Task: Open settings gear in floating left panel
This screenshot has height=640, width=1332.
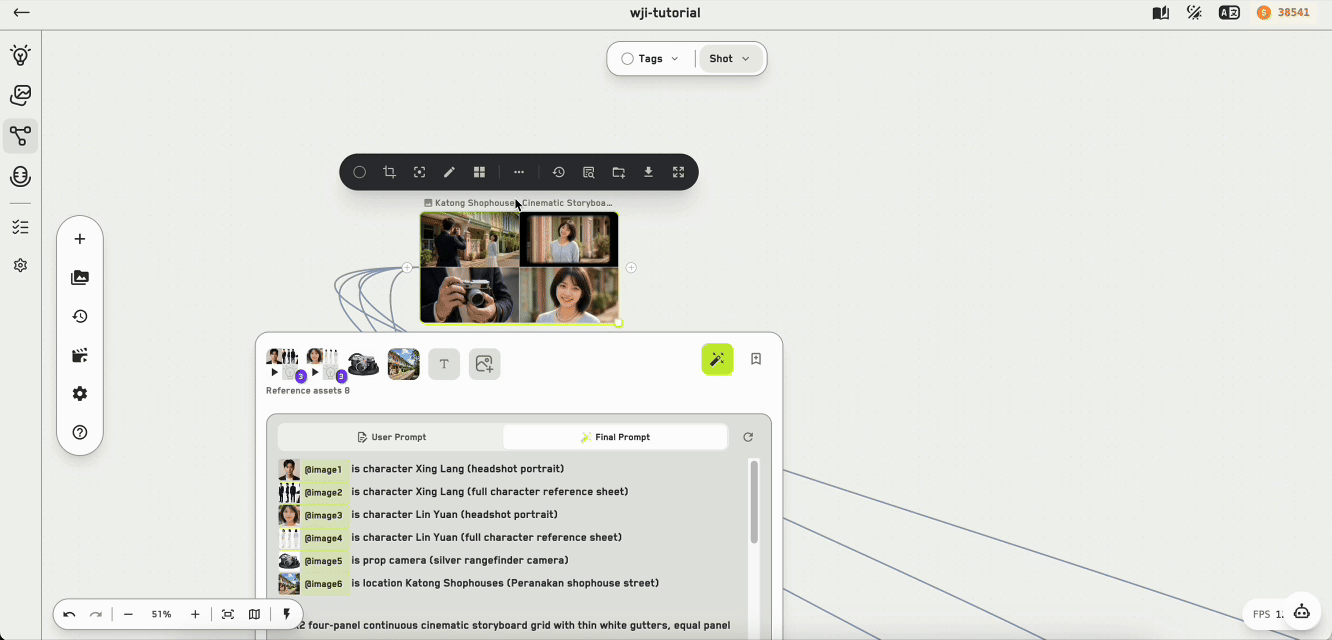Action: [80, 394]
